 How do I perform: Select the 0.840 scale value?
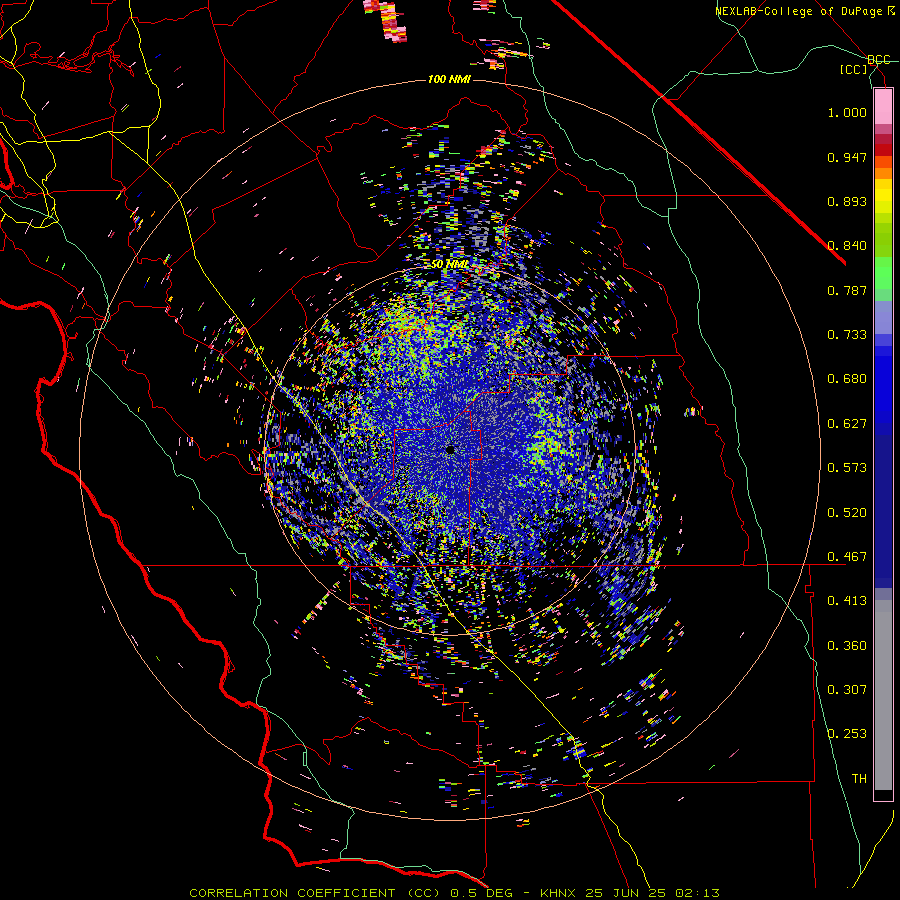(847, 246)
